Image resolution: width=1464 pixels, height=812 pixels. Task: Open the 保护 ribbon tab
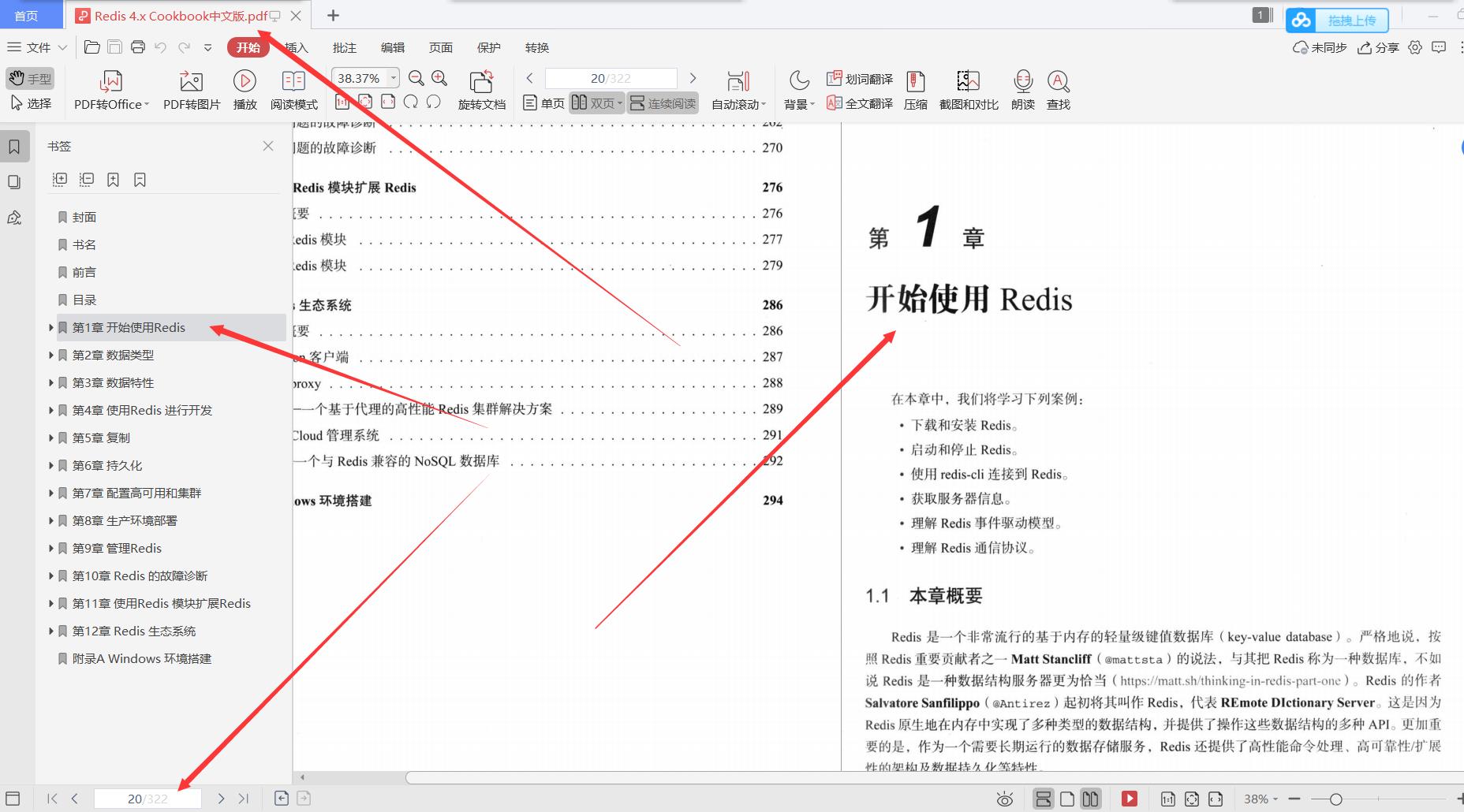point(489,47)
